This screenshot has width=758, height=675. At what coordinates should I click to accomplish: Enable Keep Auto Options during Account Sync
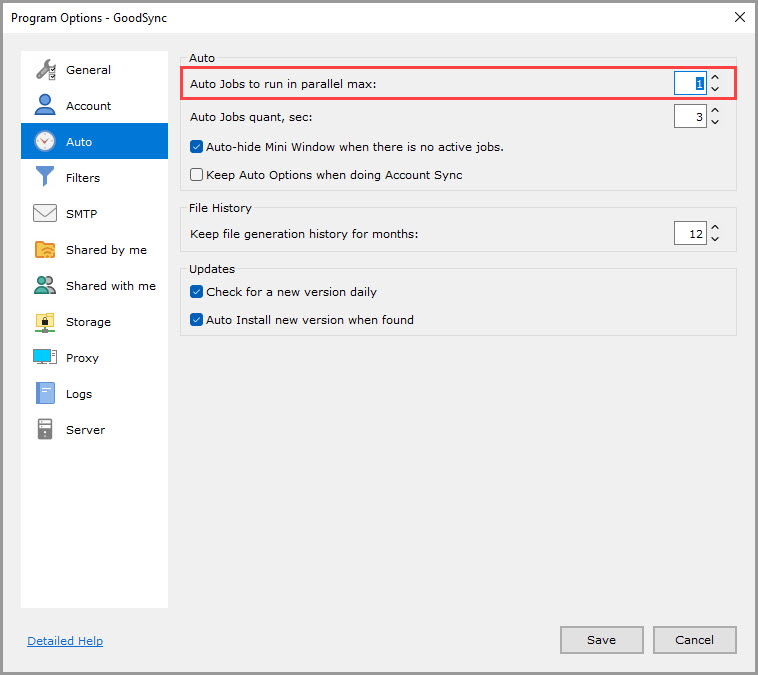click(196, 175)
